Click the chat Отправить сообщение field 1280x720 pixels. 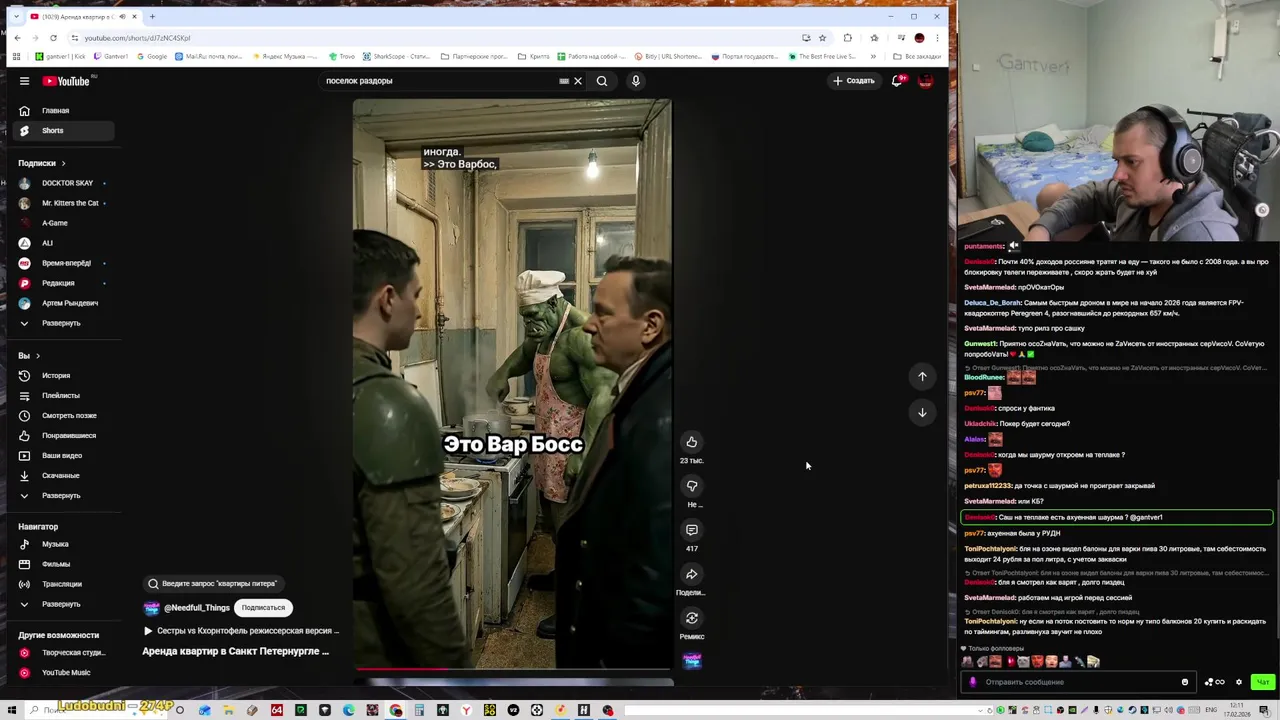coord(1080,682)
